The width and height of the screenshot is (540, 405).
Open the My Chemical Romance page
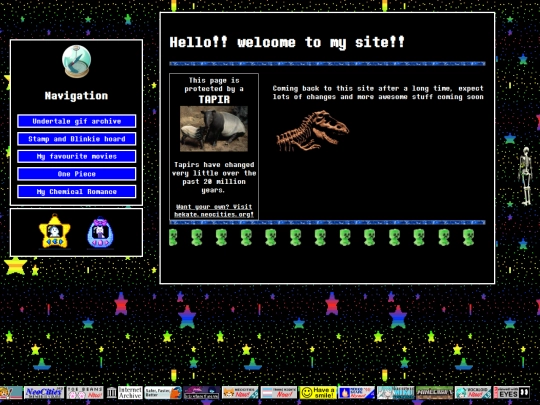(x=76, y=191)
